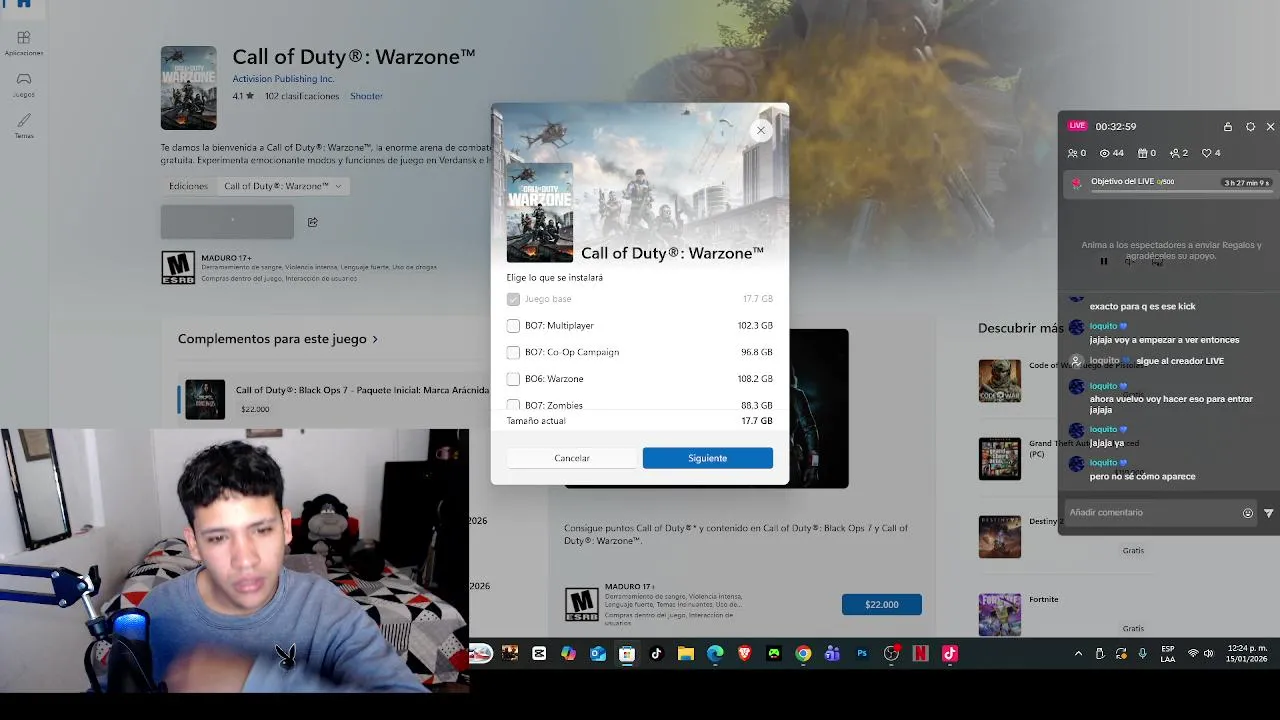Screen dimensions: 1280x720
Task: Open Juegos in the Store sidebar
Action: (23, 84)
